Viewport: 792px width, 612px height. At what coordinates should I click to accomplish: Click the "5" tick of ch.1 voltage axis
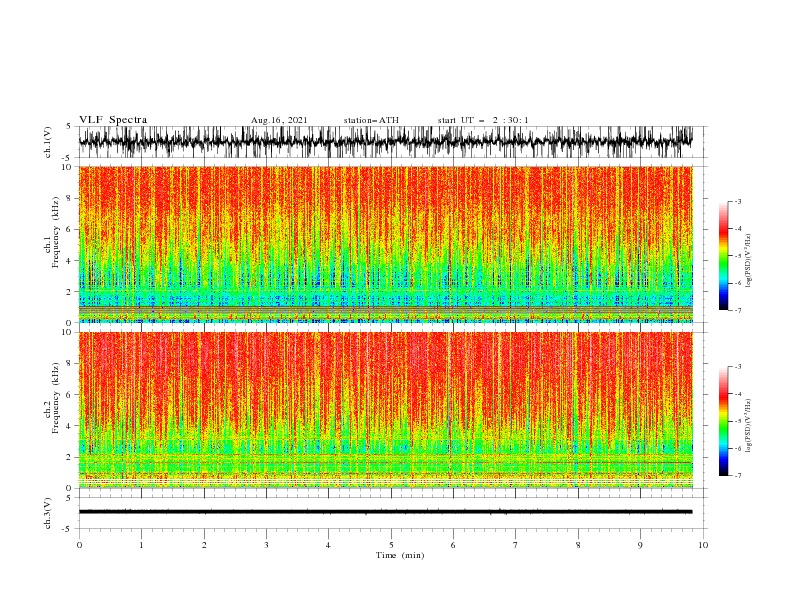click(70, 126)
